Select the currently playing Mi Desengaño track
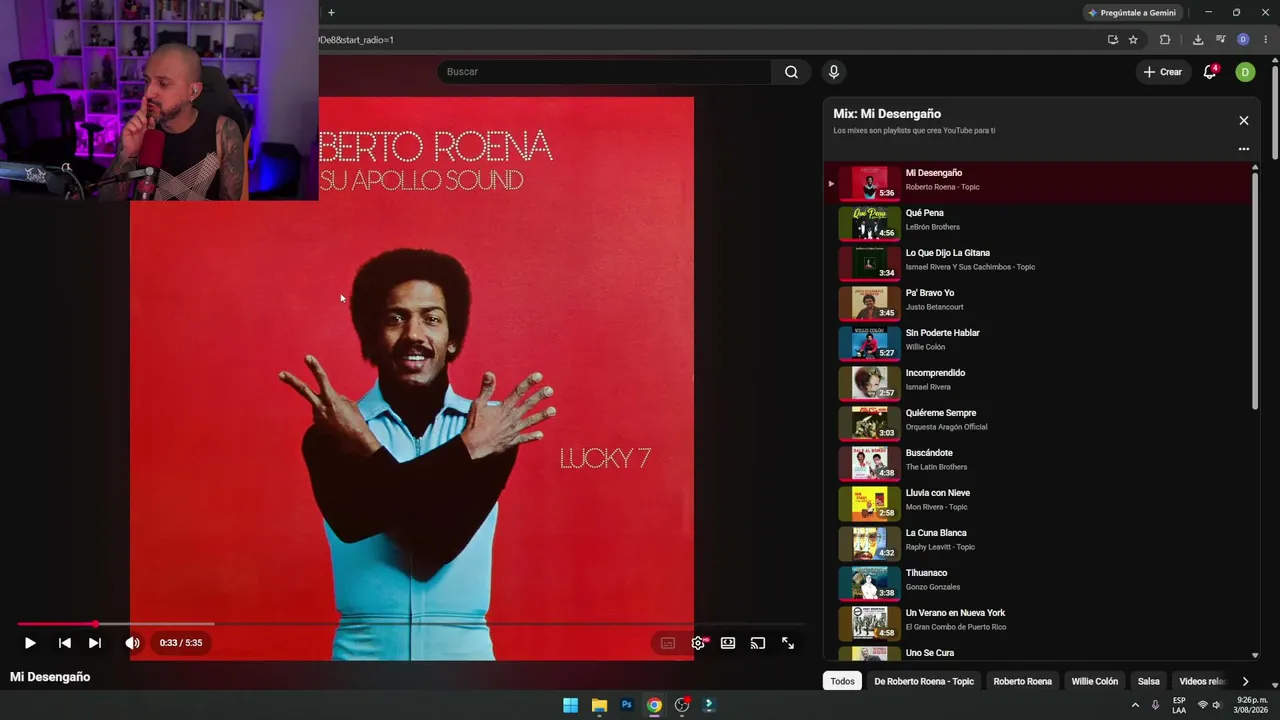The width and height of the screenshot is (1280, 720). point(1038,183)
